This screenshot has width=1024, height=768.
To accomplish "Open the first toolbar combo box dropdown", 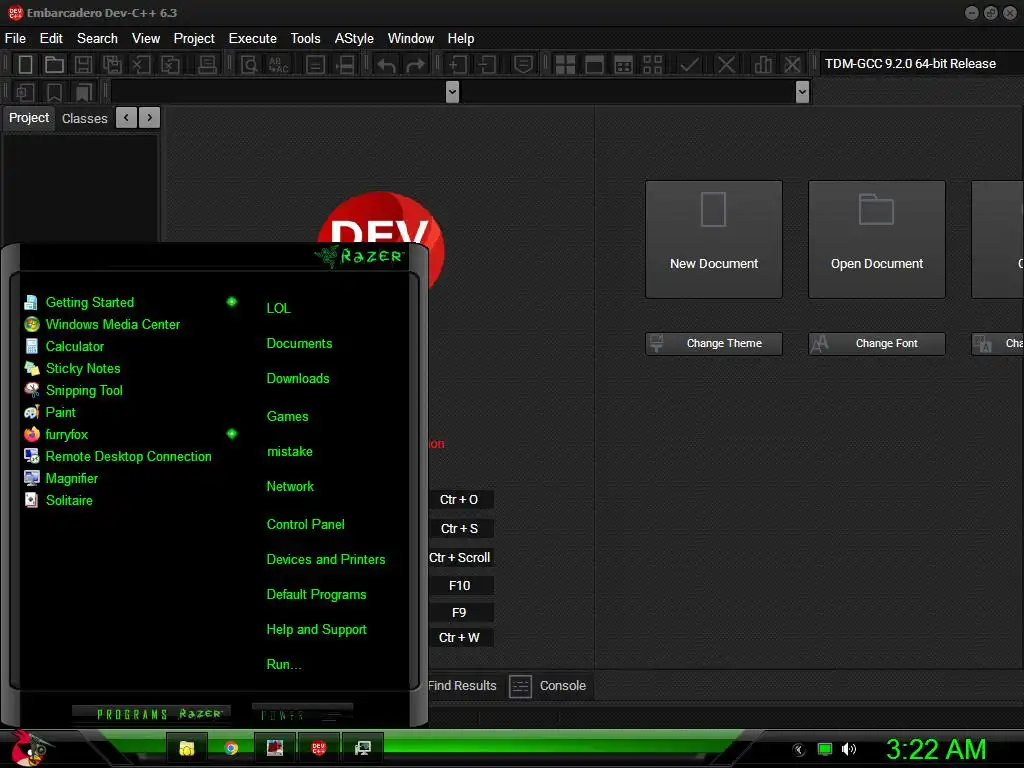I will pos(452,92).
